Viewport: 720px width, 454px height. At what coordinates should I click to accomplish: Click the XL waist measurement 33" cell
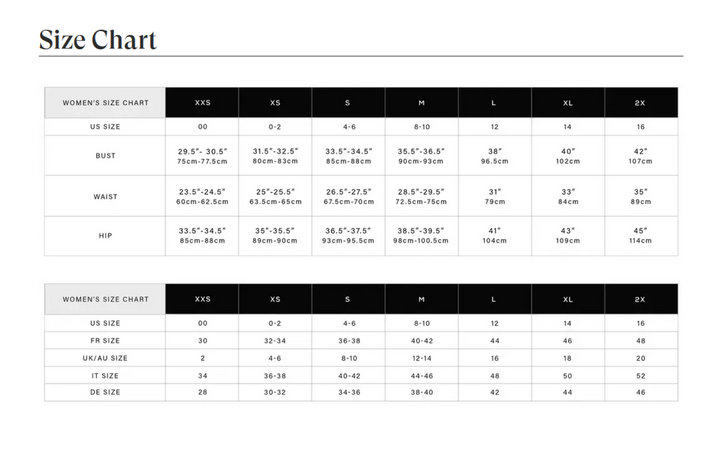click(x=568, y=196)
